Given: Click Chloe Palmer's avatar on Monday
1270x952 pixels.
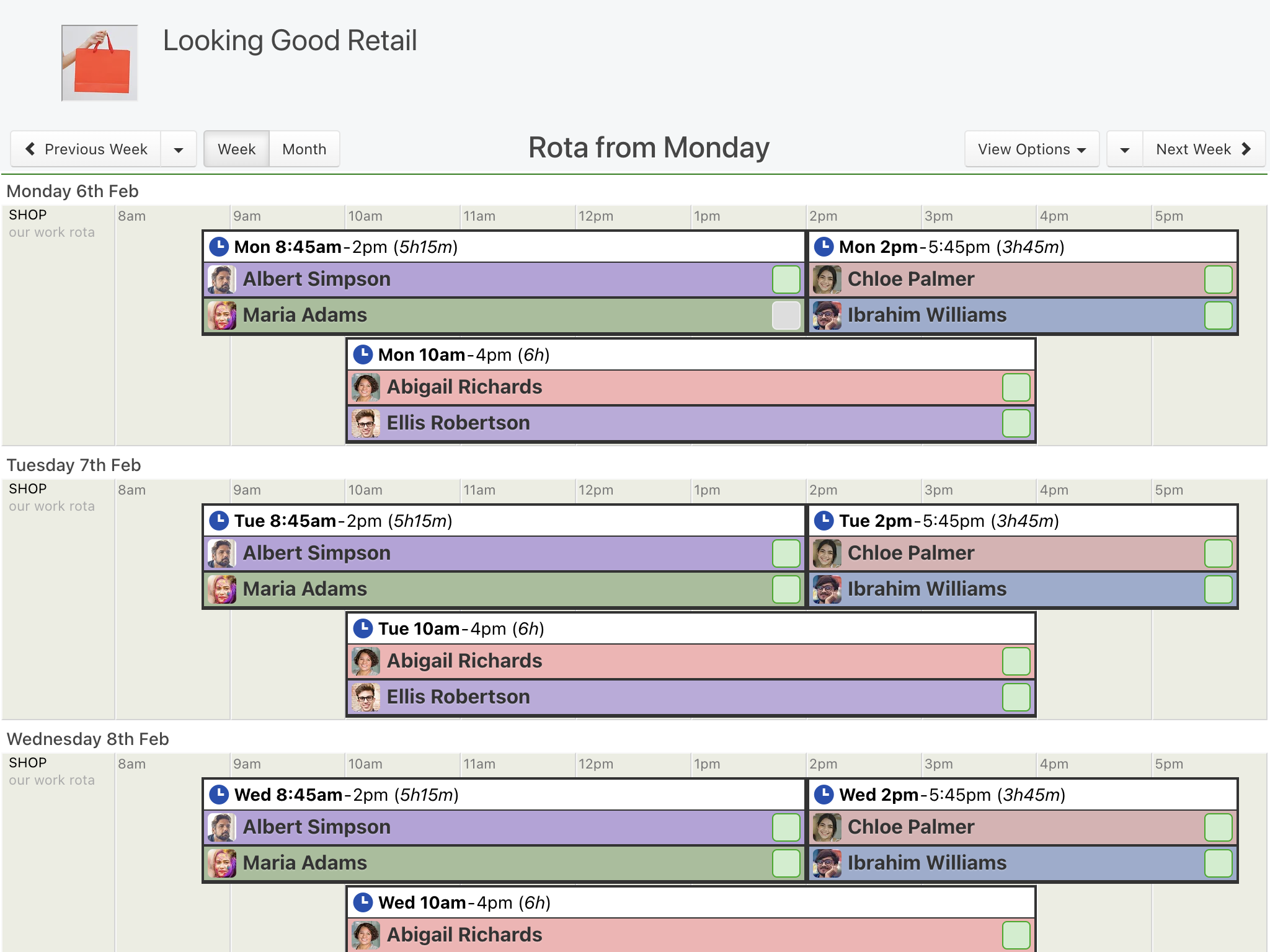Looking at the screenshot, I should pyautogui.click(x=827, y=280).
